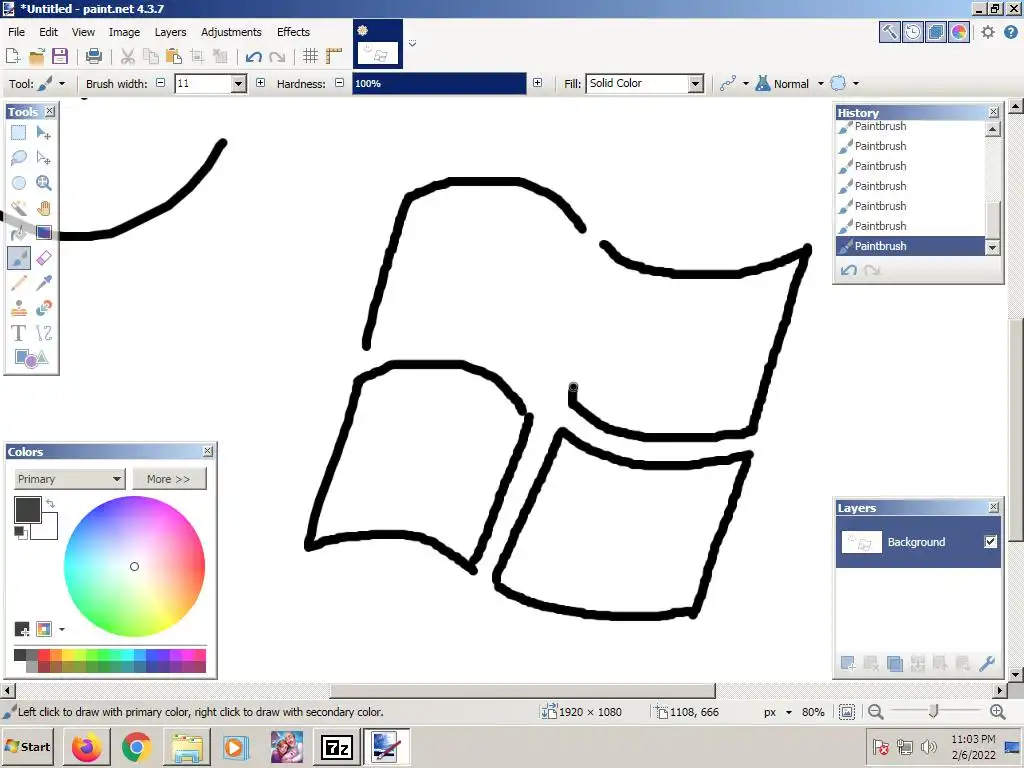Image resolution: width=1024 pixels, height=768 pixels.
Task: Click the Open file folder icon
Action: click(37, 56)
